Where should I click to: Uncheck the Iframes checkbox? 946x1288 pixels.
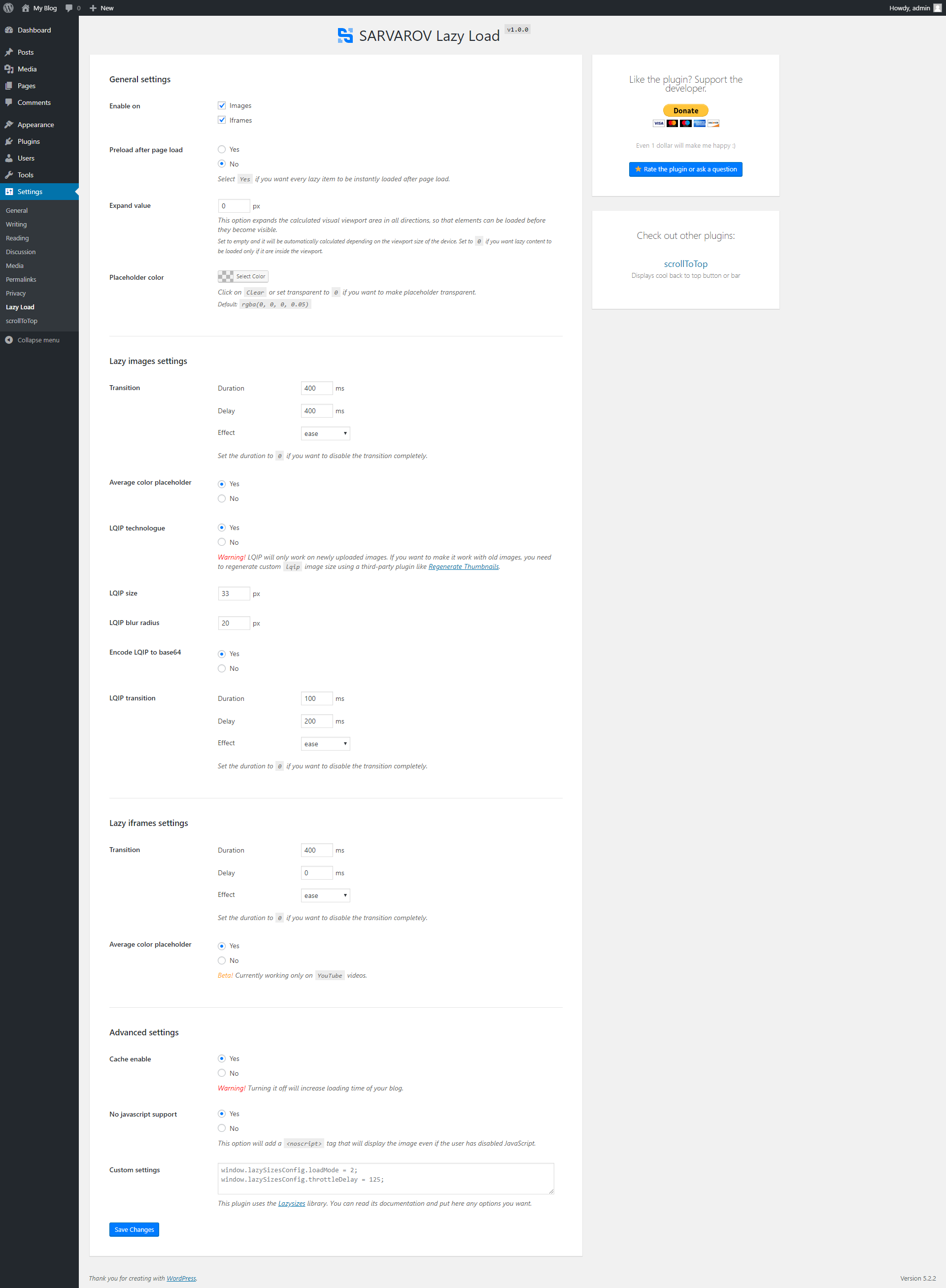tap(222, 120)
